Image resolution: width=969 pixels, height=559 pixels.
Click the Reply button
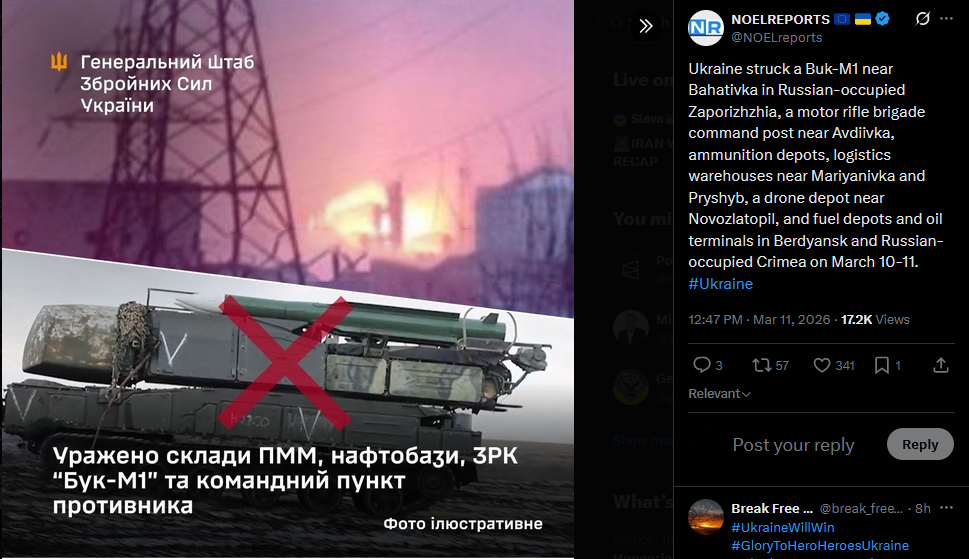point(920,444)
